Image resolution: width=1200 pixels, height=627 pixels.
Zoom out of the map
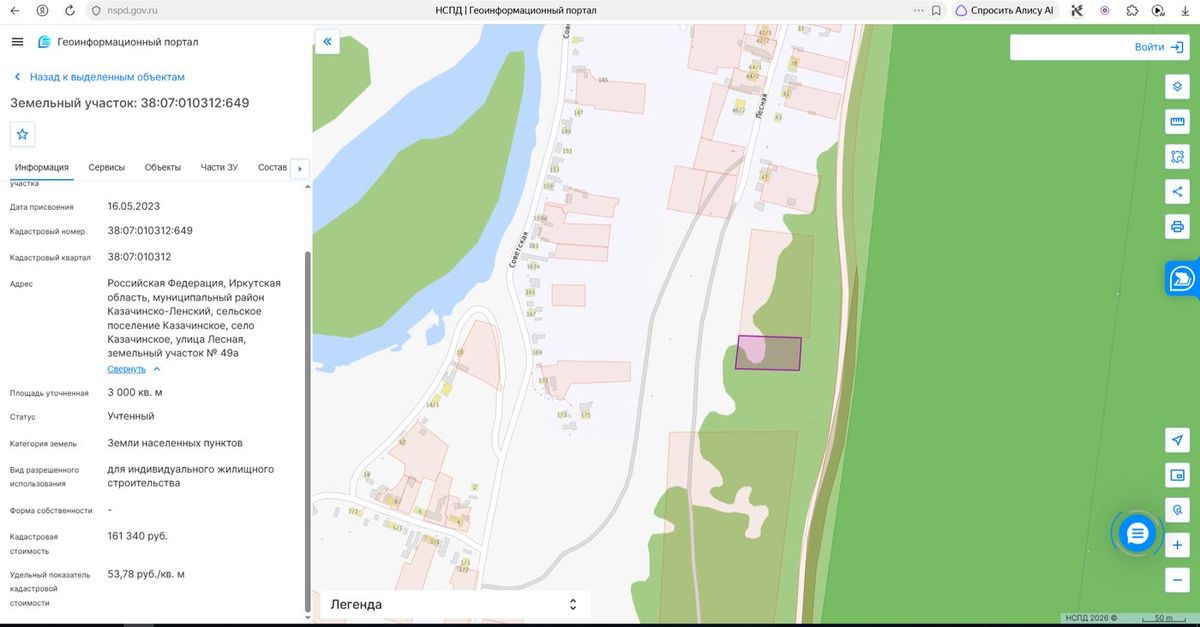coord(1177,580)
